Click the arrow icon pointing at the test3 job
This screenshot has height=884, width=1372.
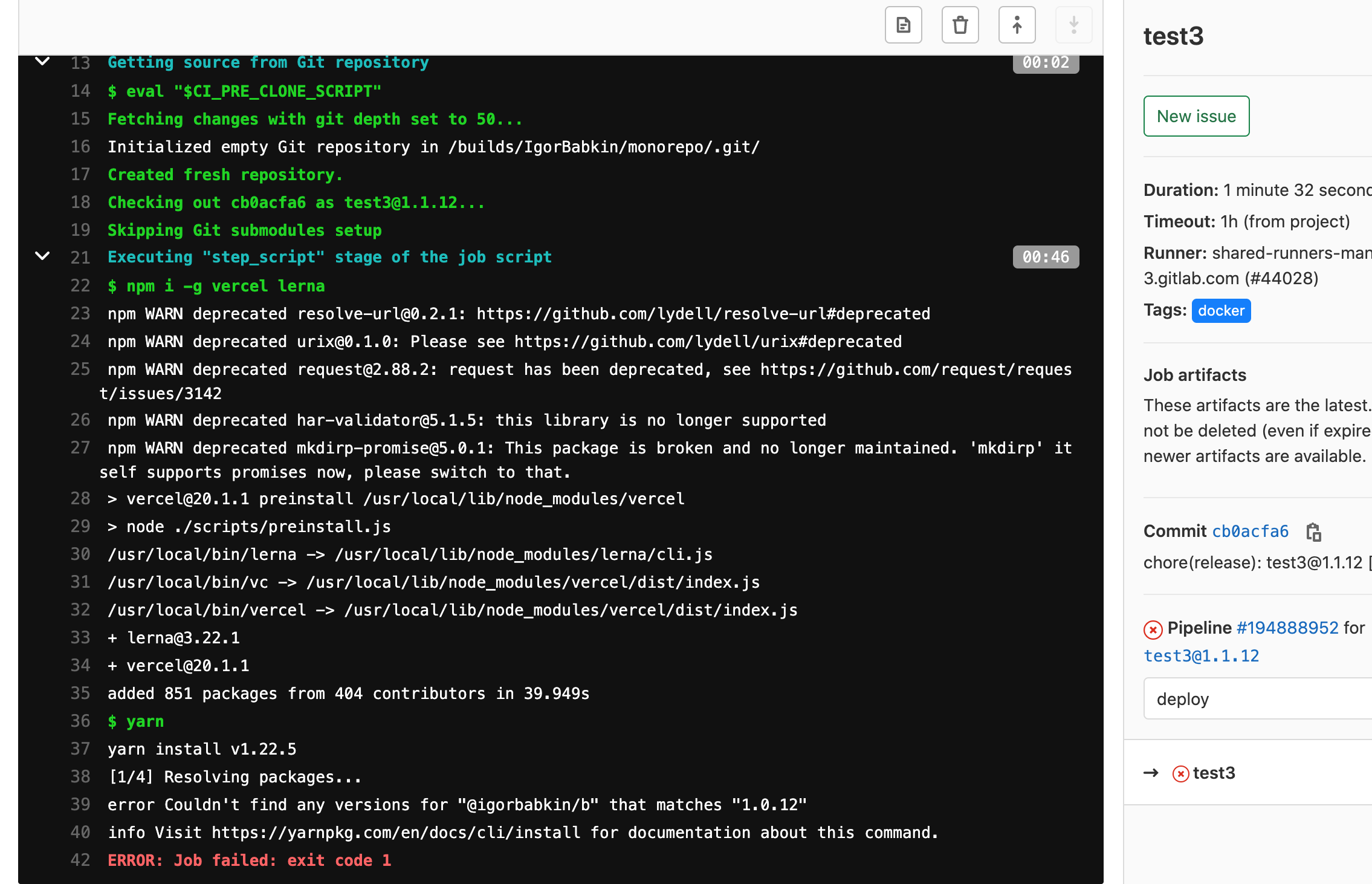click(x=1151, y=772)
